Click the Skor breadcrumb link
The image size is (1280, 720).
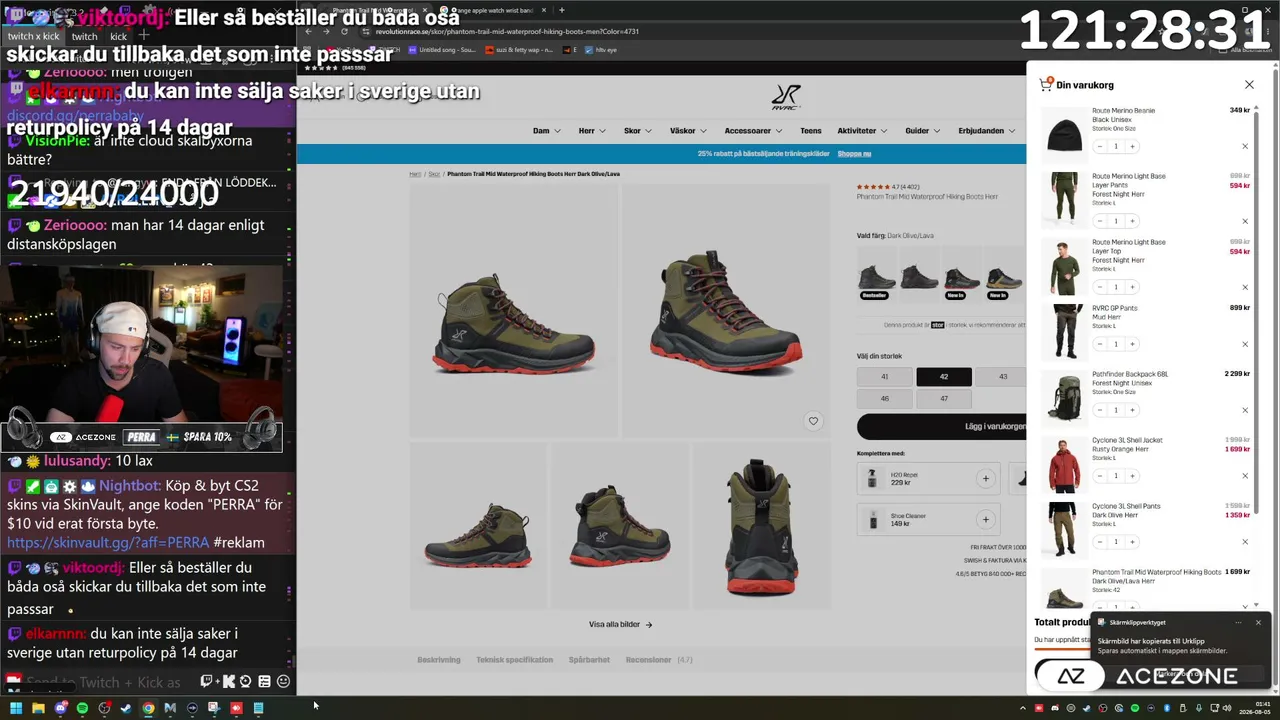tap(434, 174)
